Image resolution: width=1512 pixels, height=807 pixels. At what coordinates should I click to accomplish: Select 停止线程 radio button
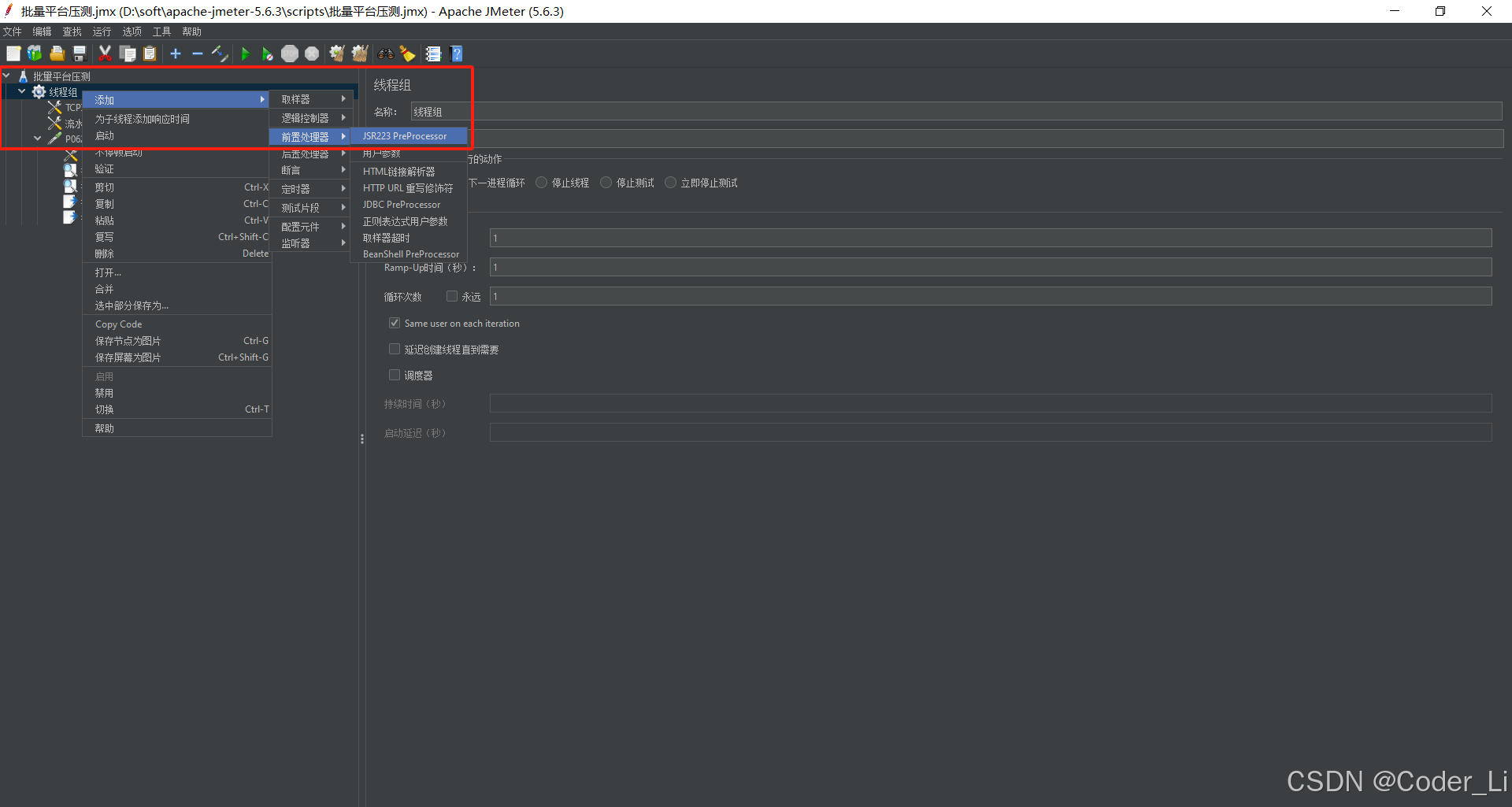click(542, 183)
